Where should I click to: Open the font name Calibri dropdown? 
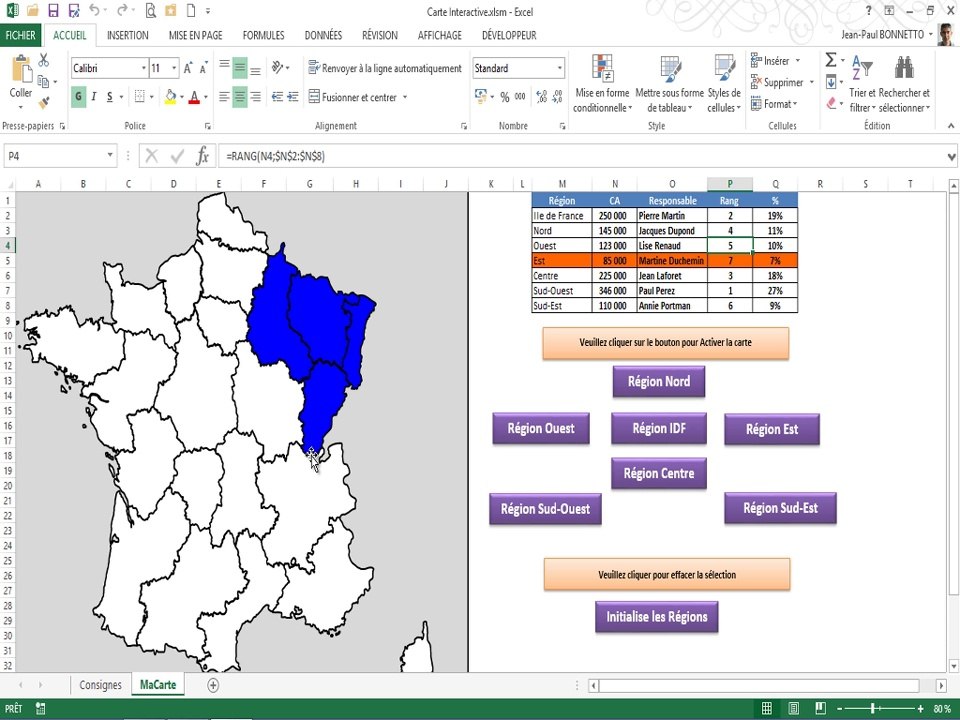(144, 68)
